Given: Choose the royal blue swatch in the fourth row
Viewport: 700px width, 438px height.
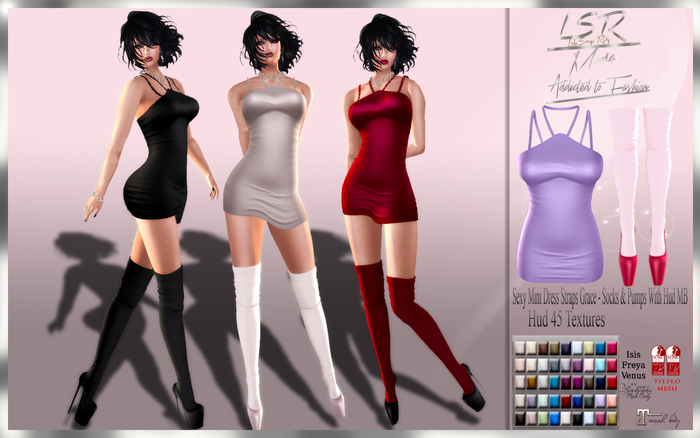Looking at the screenshot, I should pos(577,401).
